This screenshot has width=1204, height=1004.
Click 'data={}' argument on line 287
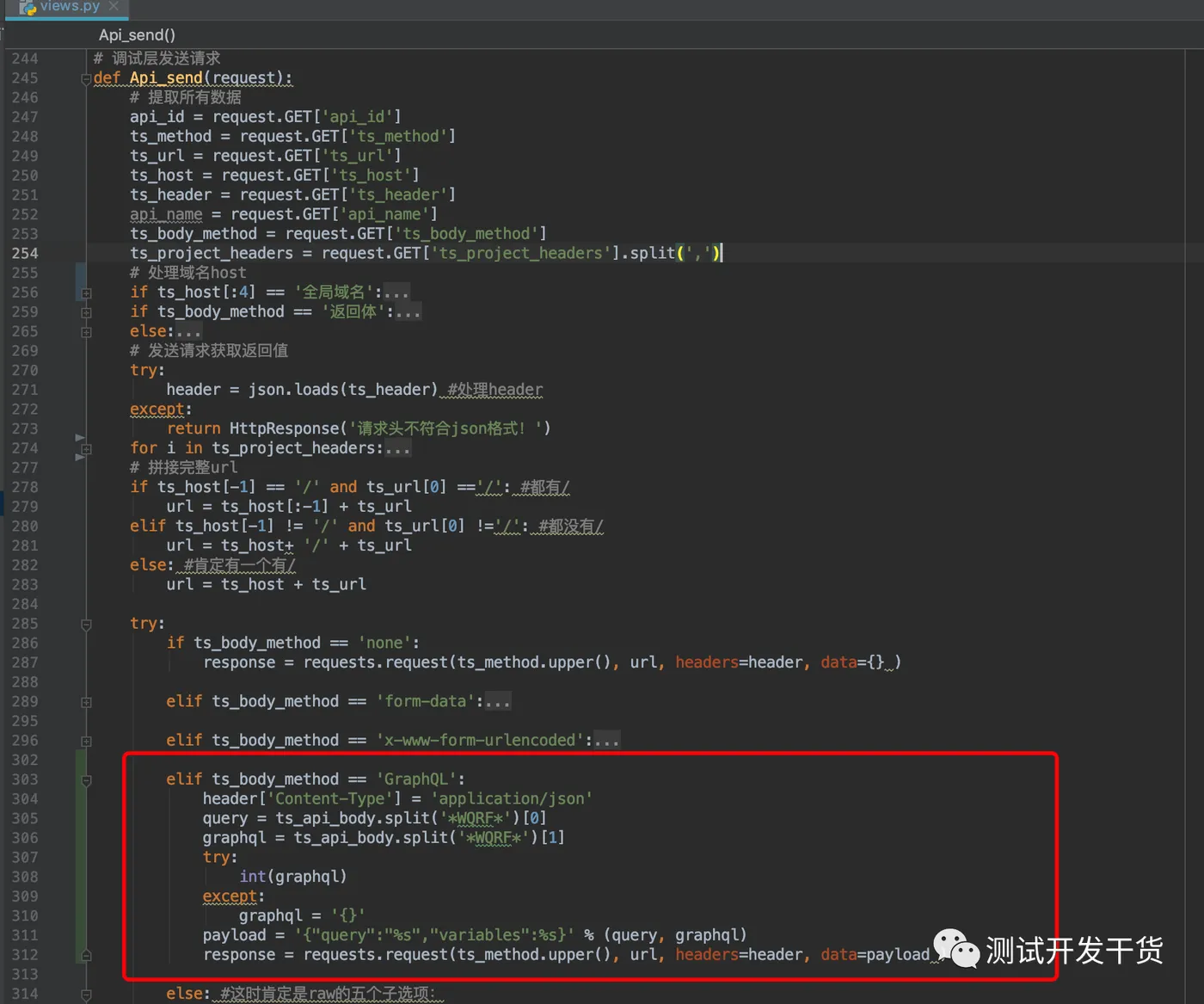tap(852, 662)
